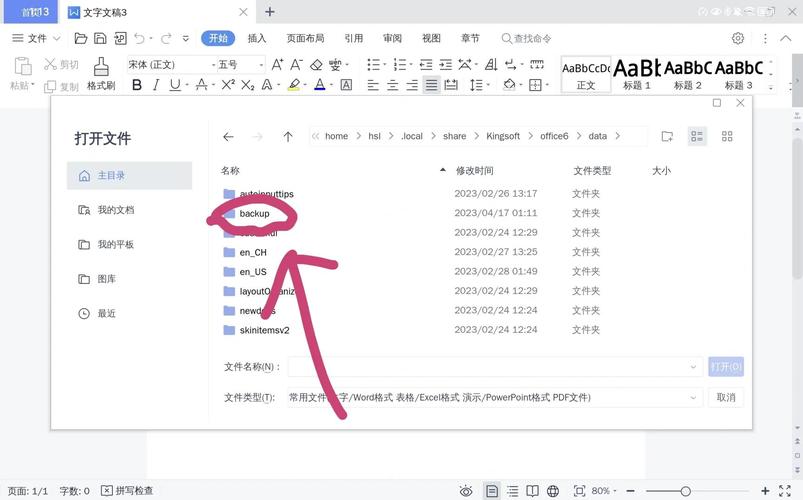Switch dialog to grid icon view
Image resolution: width=803 pixels, height=500 pixels.
click(727, 136)
